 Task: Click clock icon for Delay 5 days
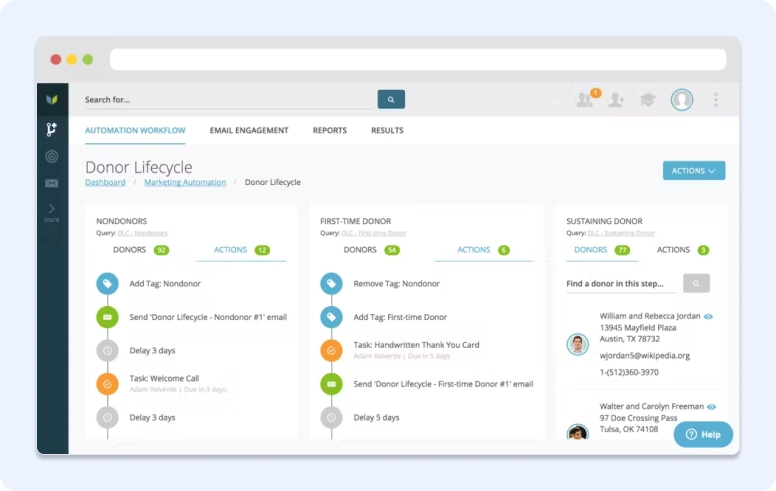pos(332,418)
